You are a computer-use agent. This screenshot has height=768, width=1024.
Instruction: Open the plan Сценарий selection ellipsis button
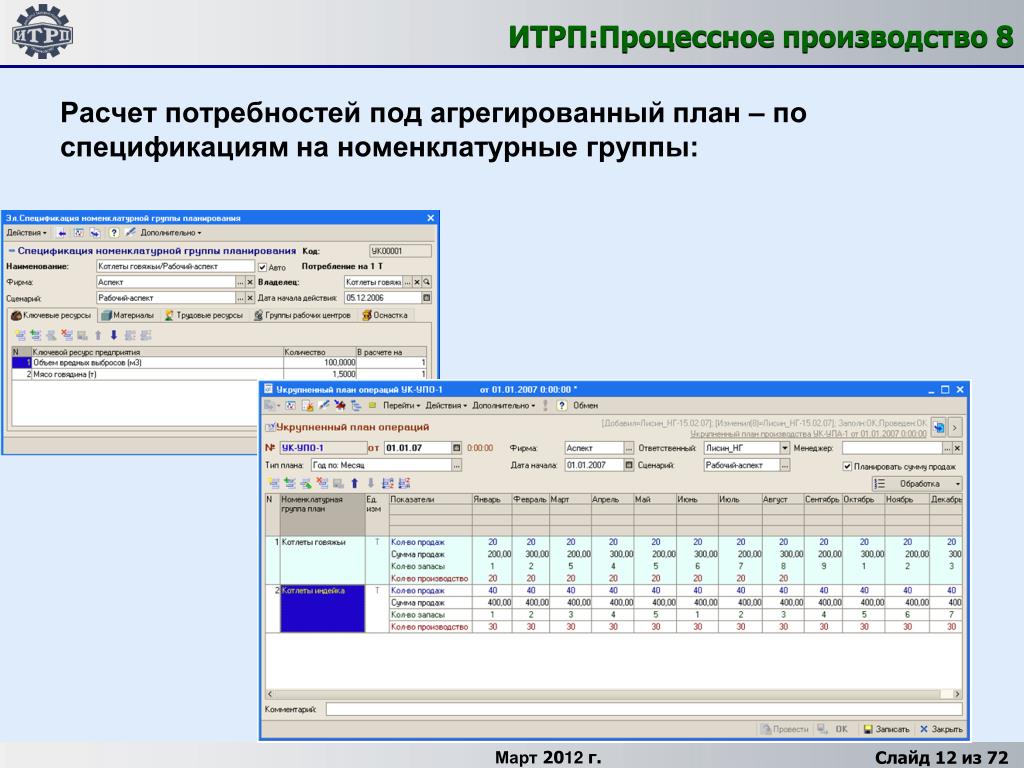785,465
